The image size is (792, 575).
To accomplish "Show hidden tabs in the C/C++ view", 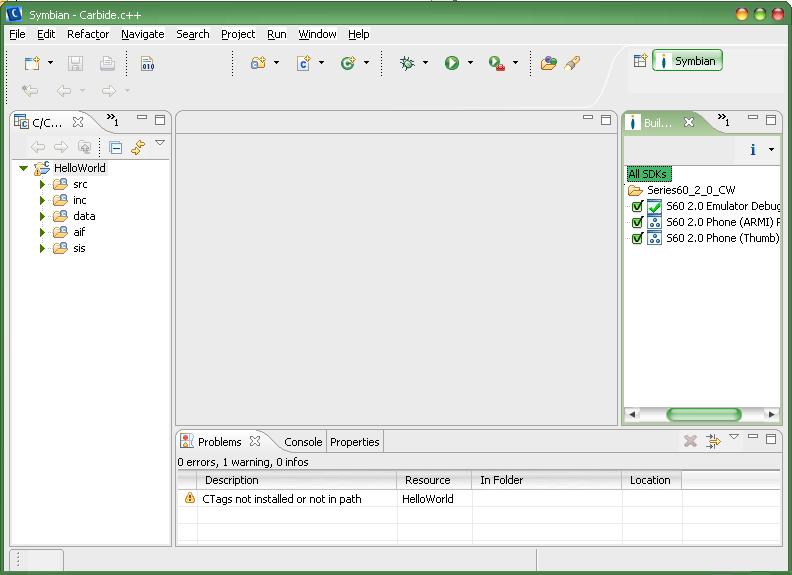I will [x=113, y=120].
